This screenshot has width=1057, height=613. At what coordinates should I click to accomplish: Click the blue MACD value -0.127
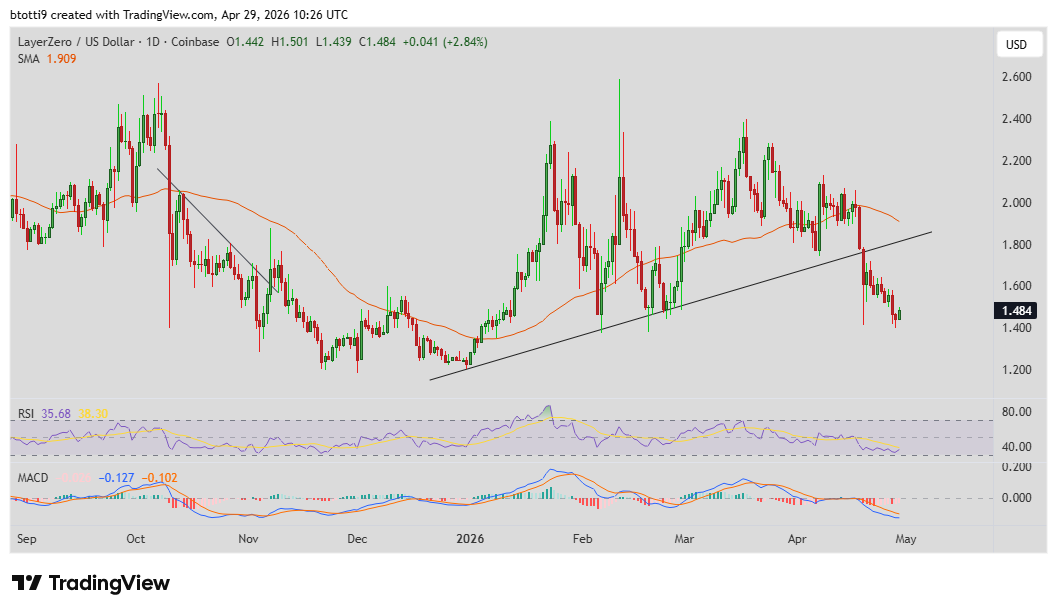[x=116, y=477]
